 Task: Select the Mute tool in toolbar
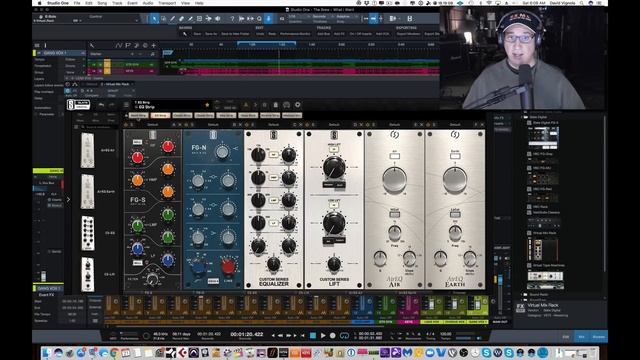pos(200,18)
